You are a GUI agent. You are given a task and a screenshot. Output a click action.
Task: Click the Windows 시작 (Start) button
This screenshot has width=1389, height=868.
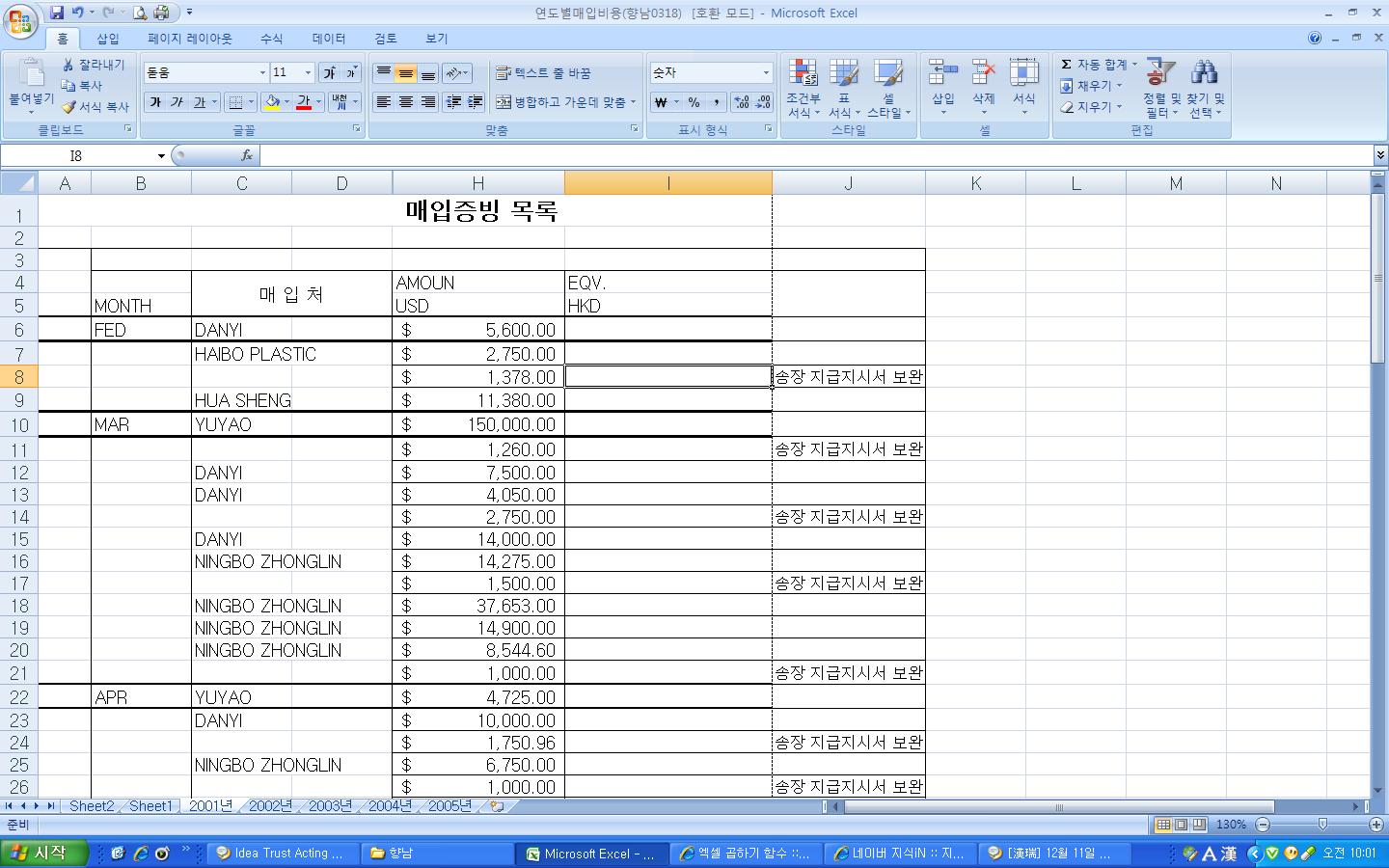point(43,853)
